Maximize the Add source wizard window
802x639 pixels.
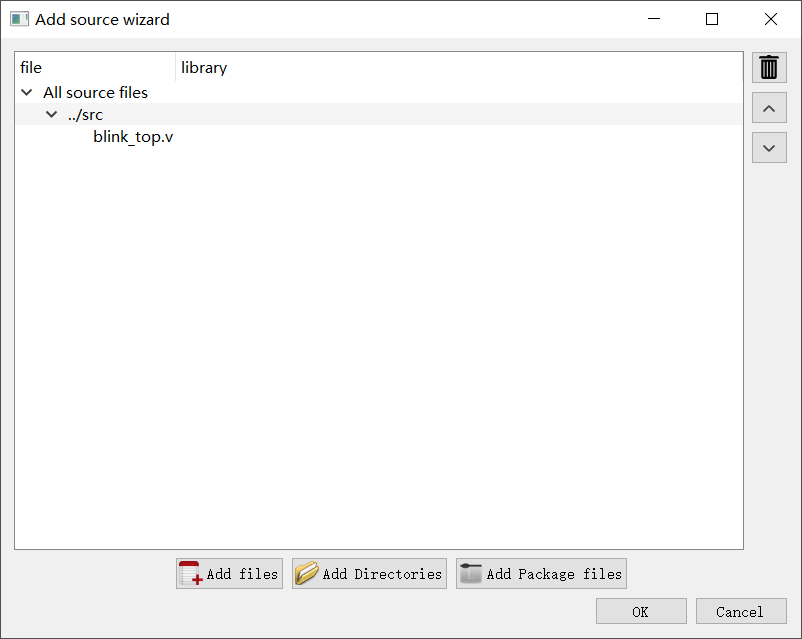coord(711,19)
